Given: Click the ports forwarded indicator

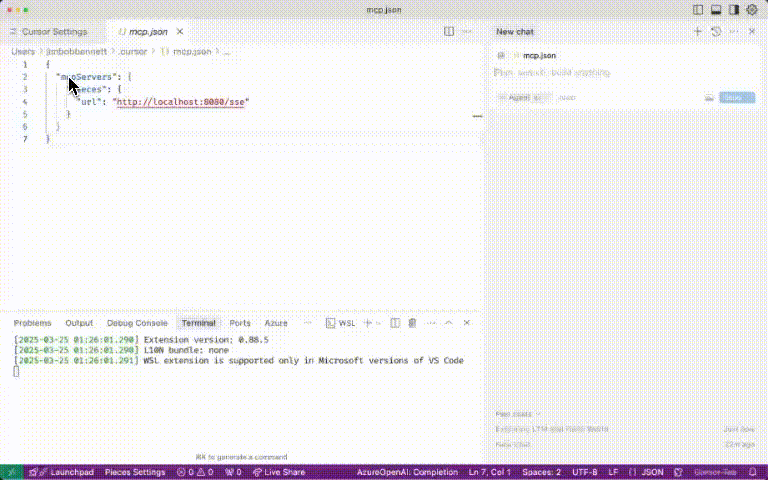Looking at the screenshot, I should [x=233, y=472].
